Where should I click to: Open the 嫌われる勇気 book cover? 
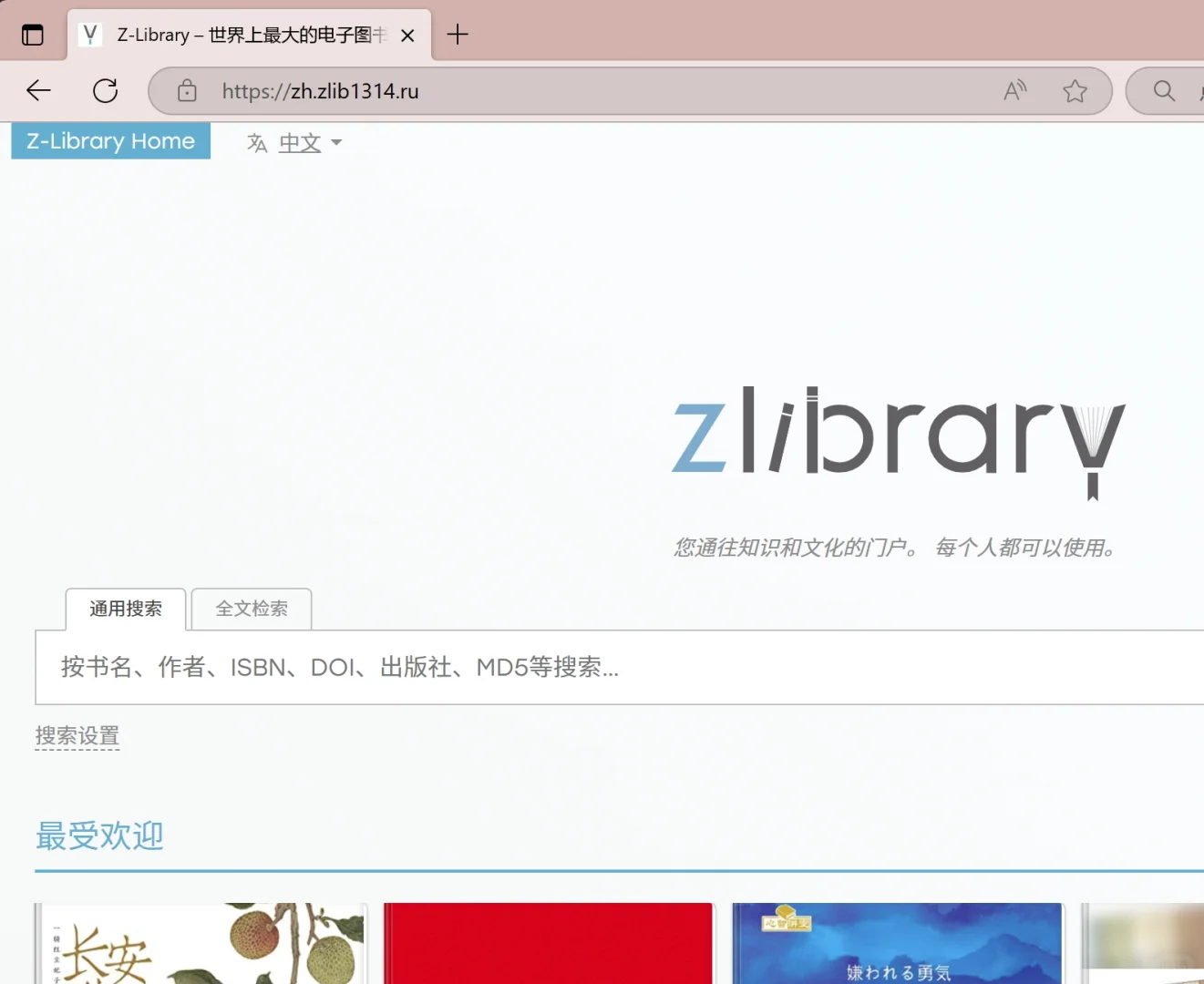898,943
